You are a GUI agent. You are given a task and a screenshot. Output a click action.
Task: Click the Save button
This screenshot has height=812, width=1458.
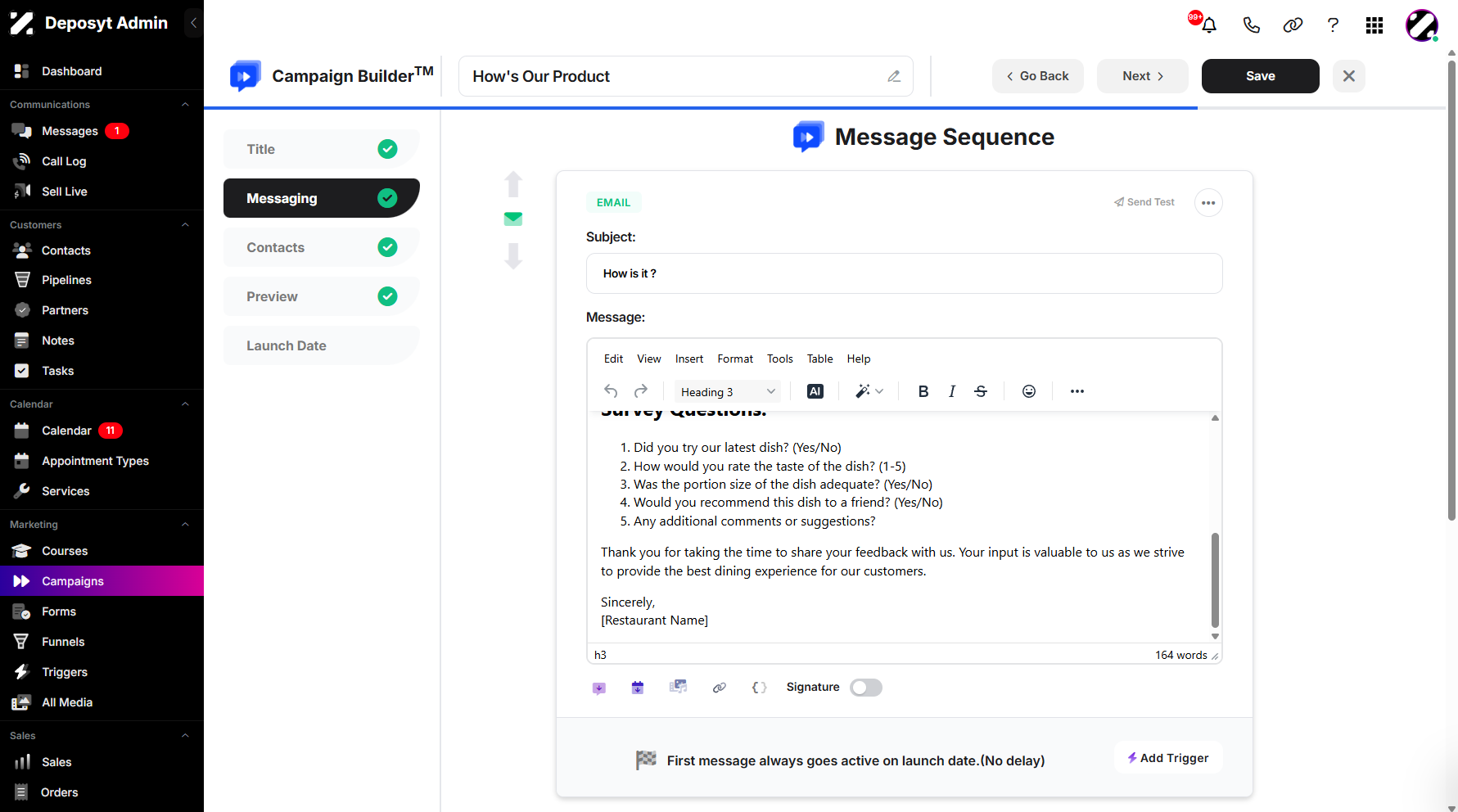click(1261, 76)
